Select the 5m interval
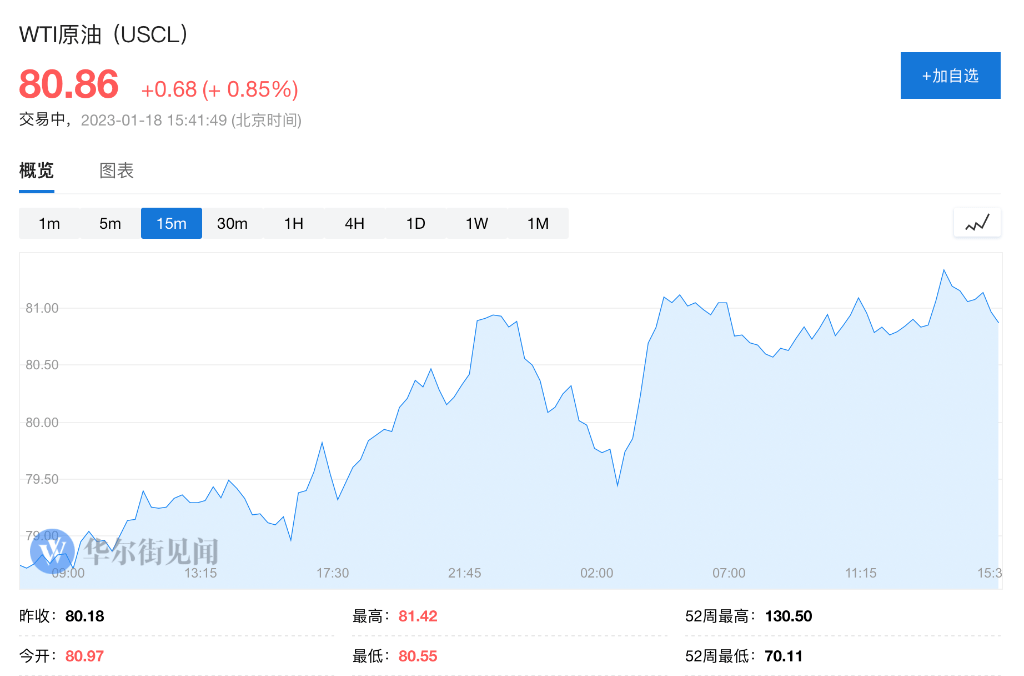1024x676 pixels. [x=110, y=223]
